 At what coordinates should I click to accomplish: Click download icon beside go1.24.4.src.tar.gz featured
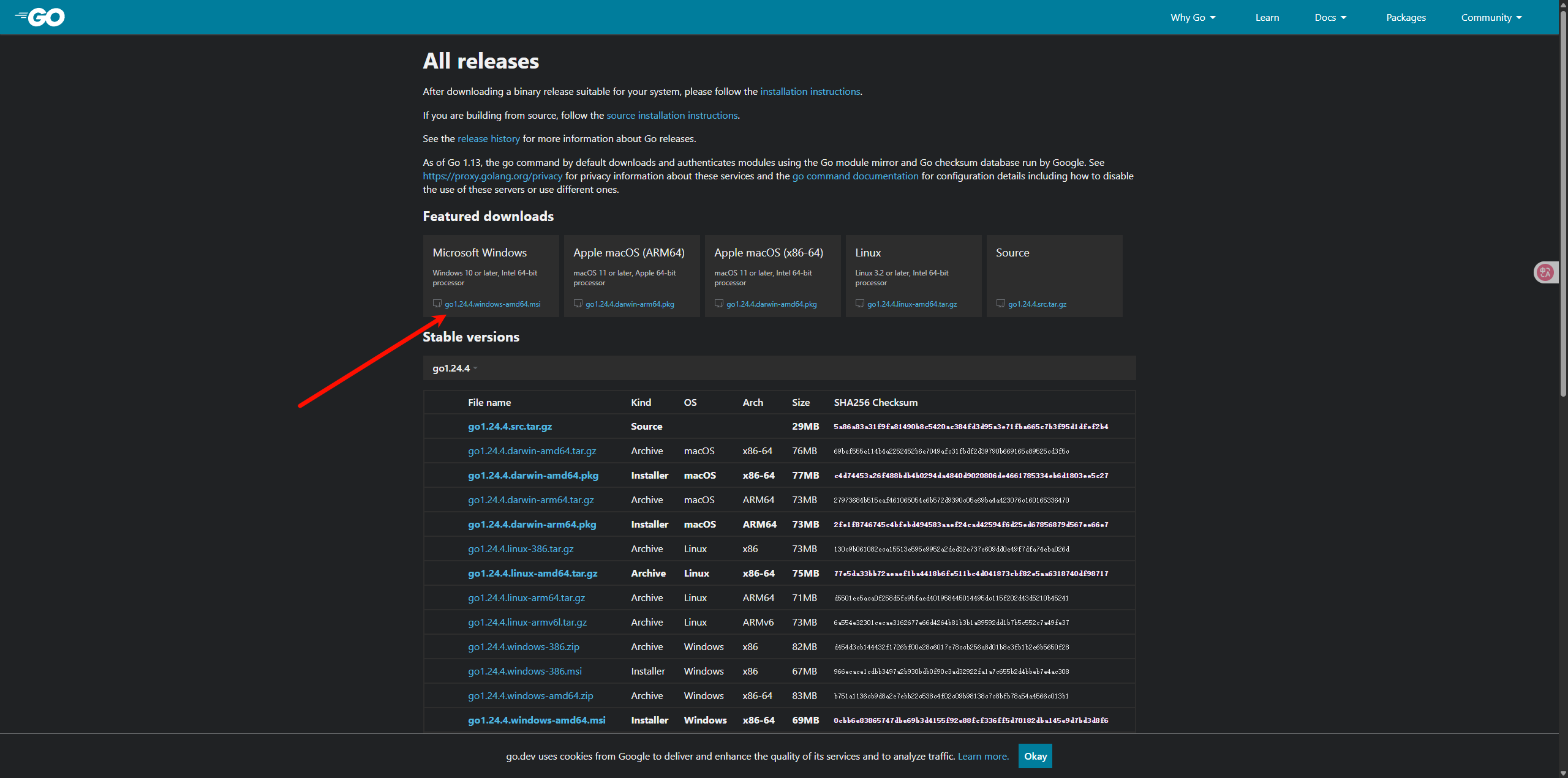point(1001,304)
